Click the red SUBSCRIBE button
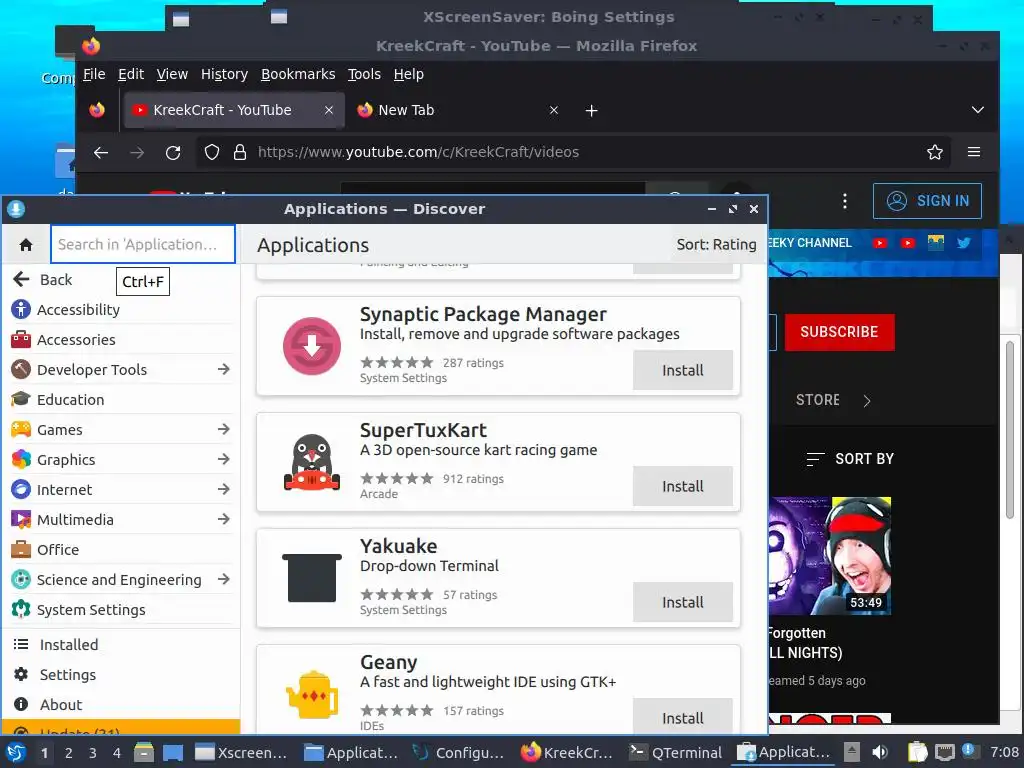 (839, 332)
